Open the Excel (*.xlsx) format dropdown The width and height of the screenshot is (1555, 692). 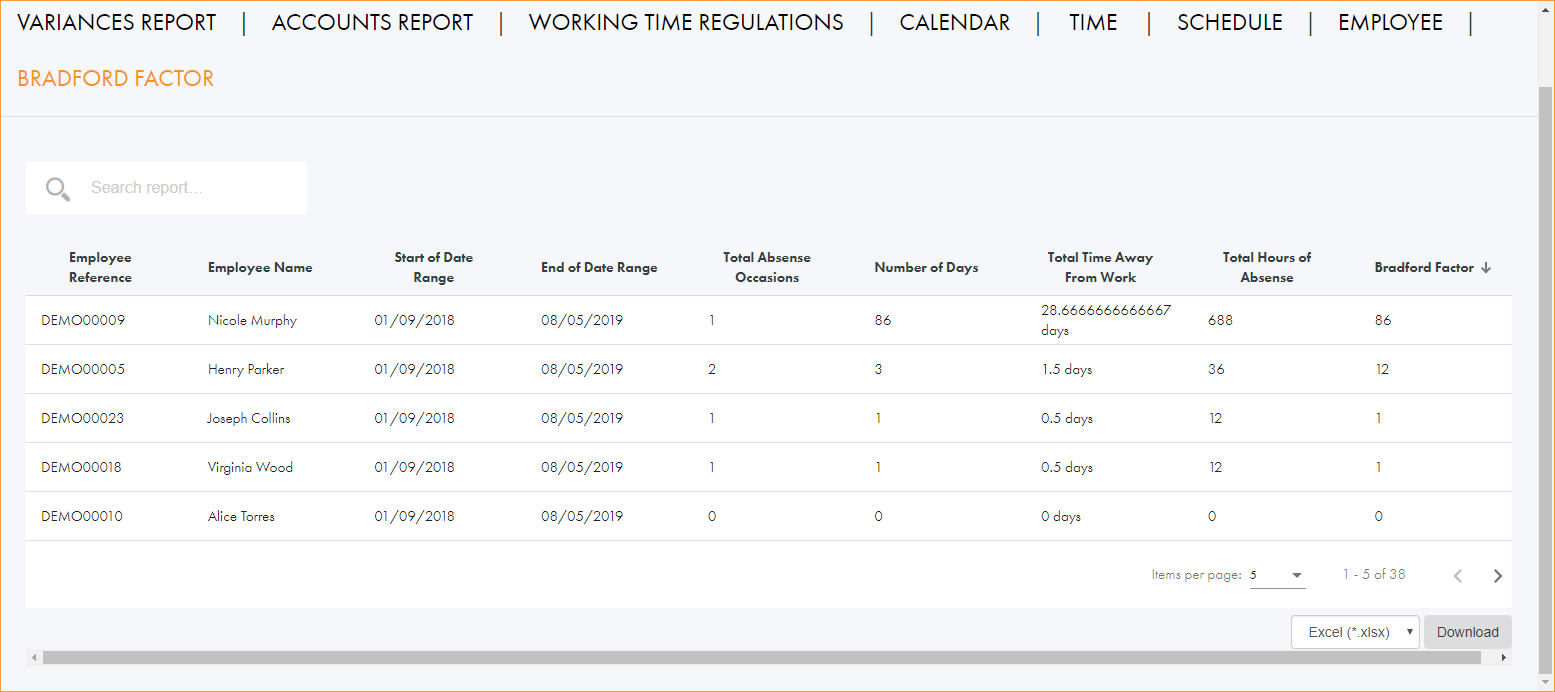pos(1355,632)
